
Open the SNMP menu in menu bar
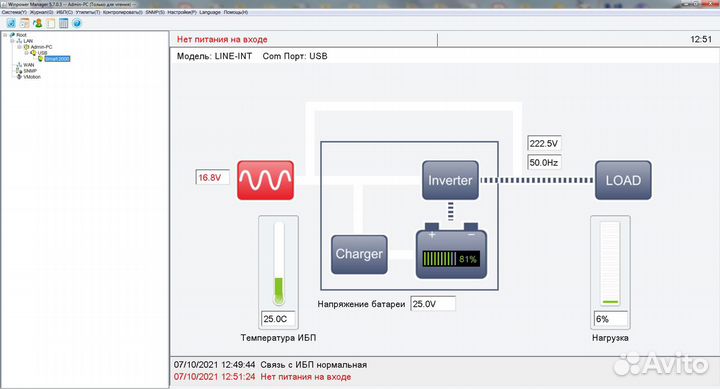(155, 12)
